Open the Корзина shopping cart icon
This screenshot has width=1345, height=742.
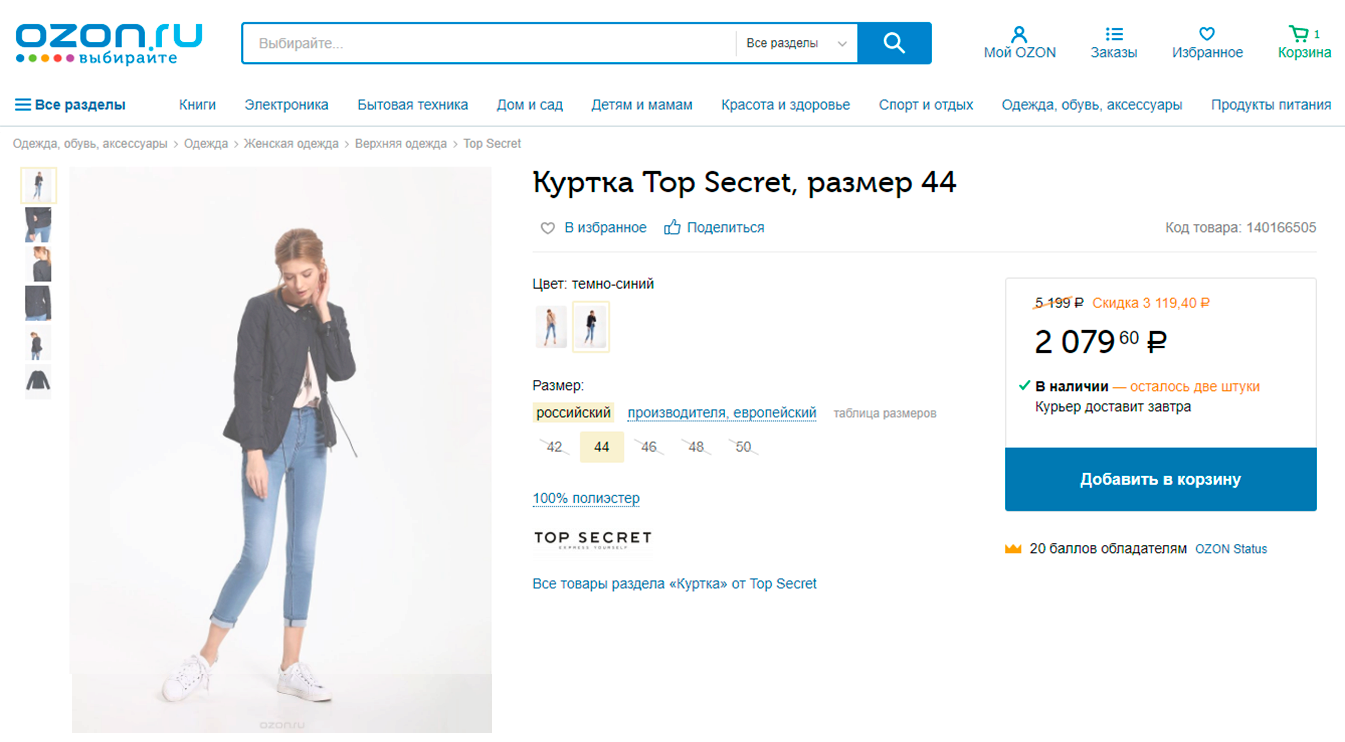[1299, 34]
